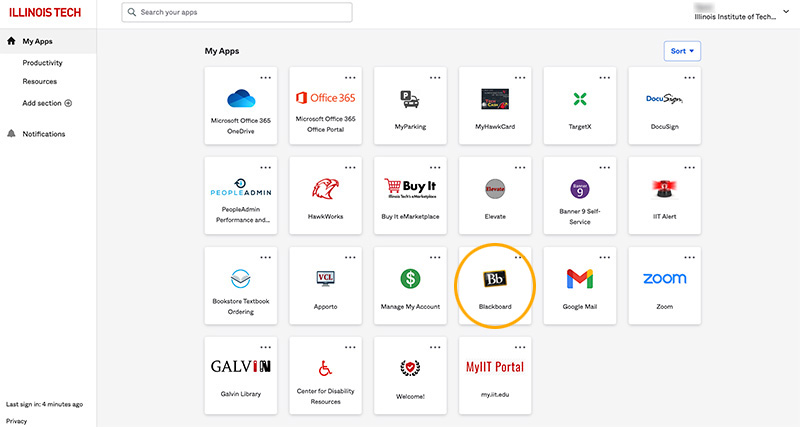The image size is (800, 427).
Task: Launch the Blackboard Bb icon
Action: point(495,279)
